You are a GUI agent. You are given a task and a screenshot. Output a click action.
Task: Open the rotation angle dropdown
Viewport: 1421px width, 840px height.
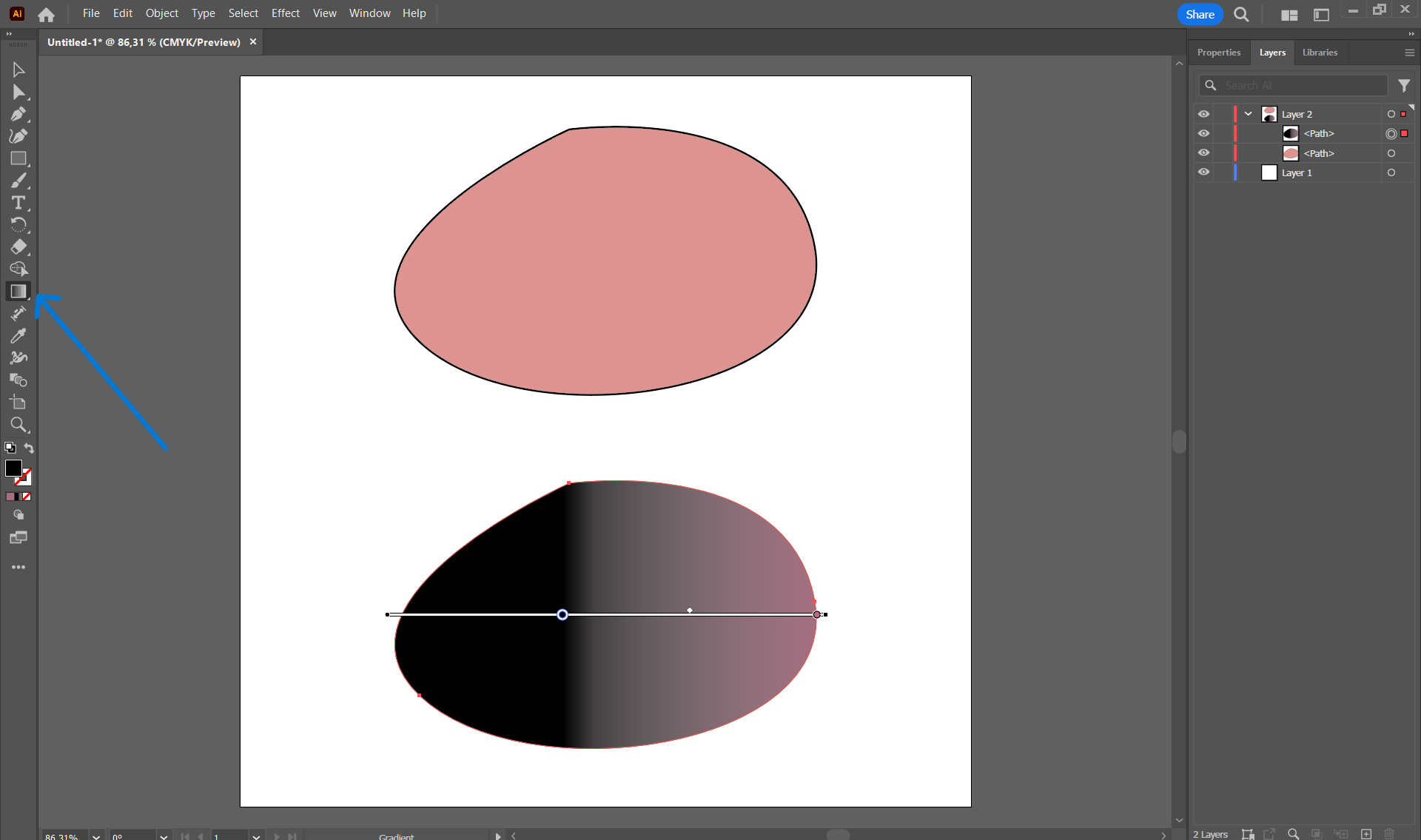(164, 836)
